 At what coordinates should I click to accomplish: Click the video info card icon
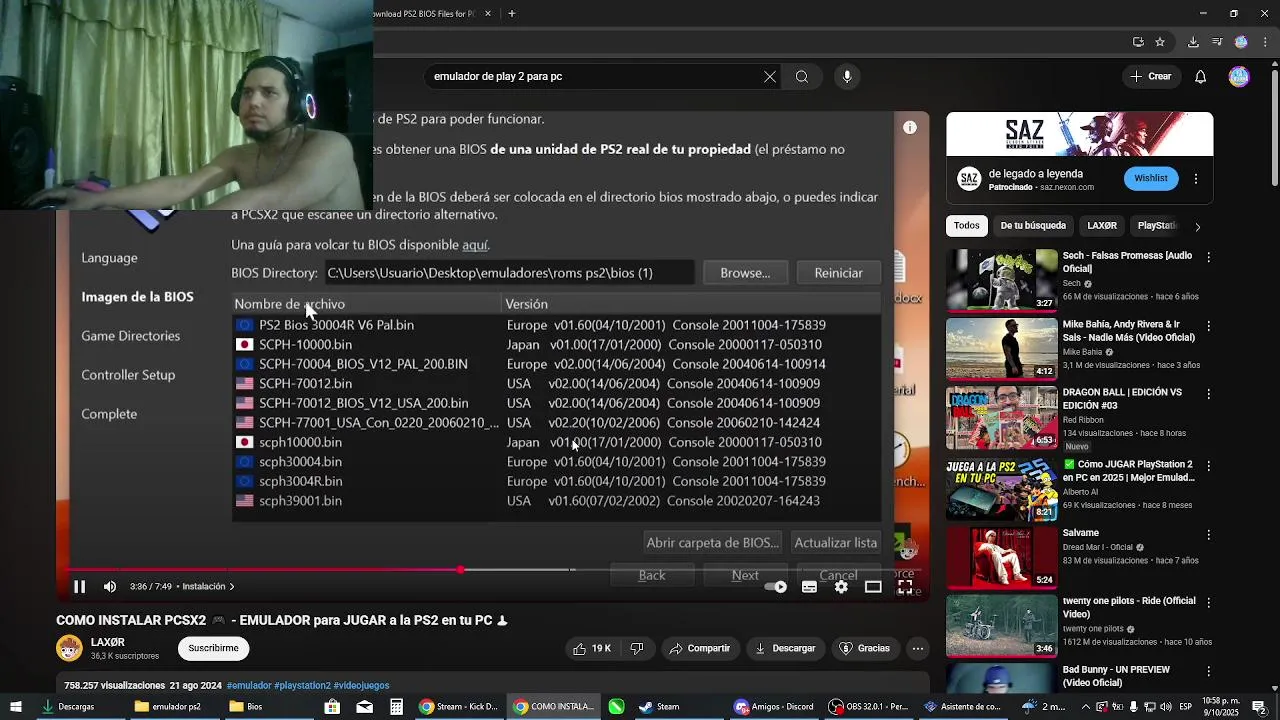click(x=910, y=128)
